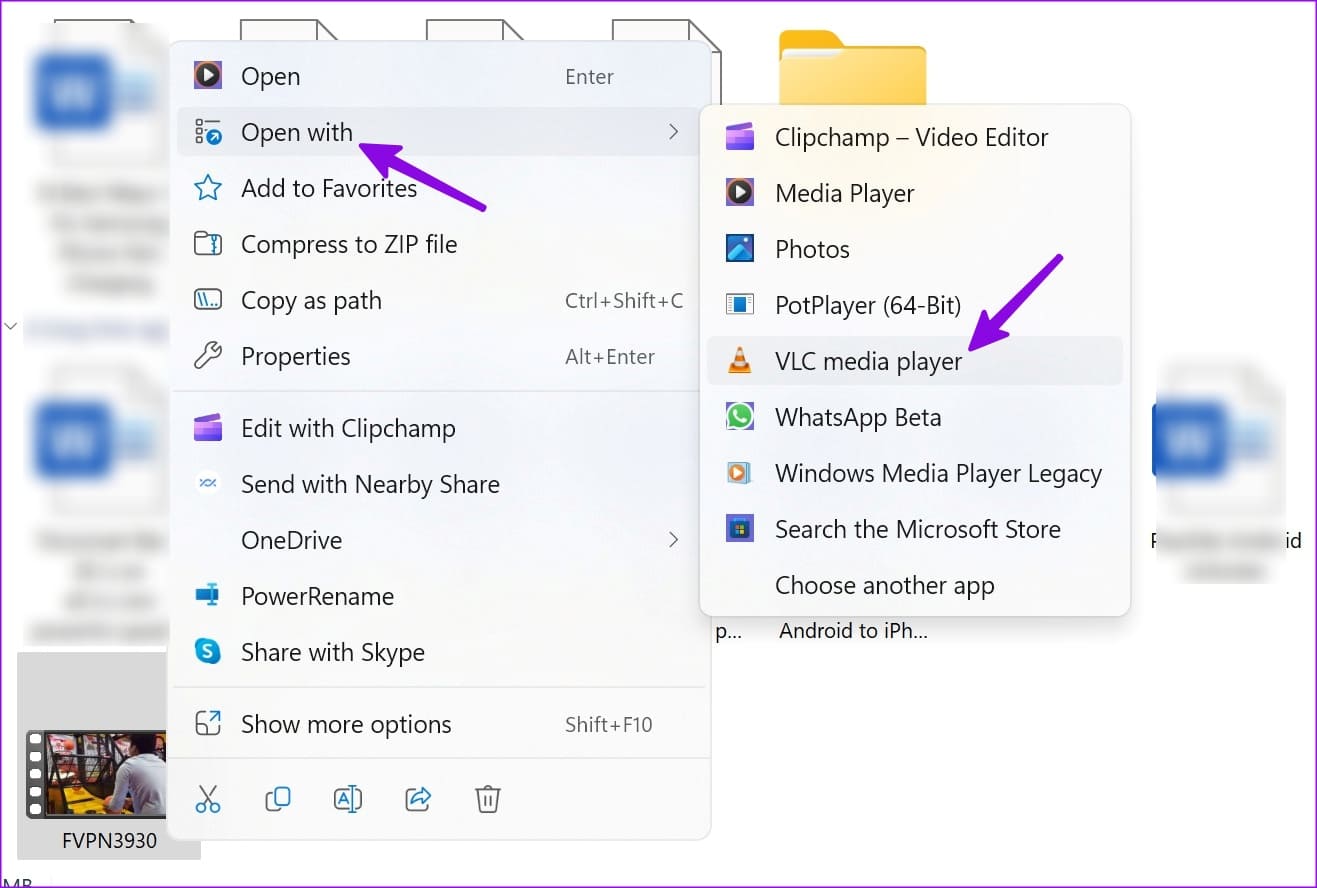Click the Clipchamp icon beside Edit with Clipchamp
The width and height of the screenshot is (1317, 888).
click(x=207, y=428)
